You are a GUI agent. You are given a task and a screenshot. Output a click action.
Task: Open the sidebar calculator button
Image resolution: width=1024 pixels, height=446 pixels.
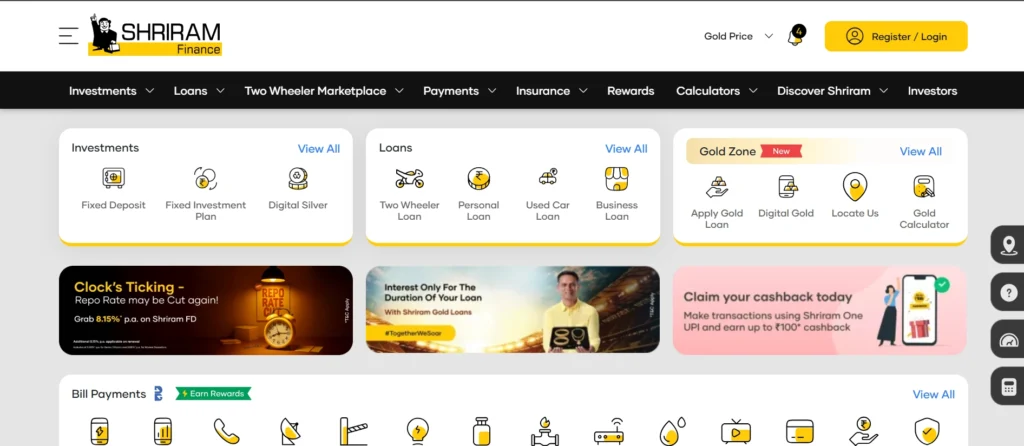(1008, 386)
